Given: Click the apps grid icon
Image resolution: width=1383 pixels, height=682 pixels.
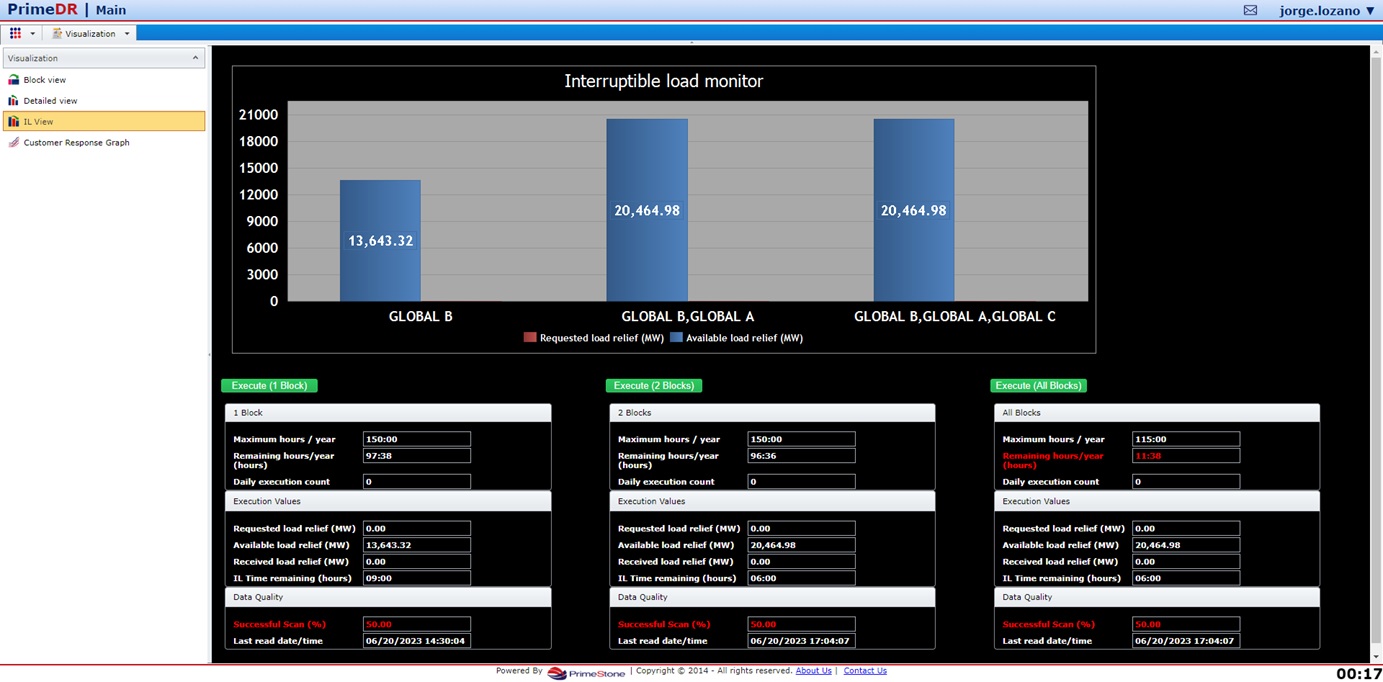Looking at the screenshot, I should (x=14, y=33).
